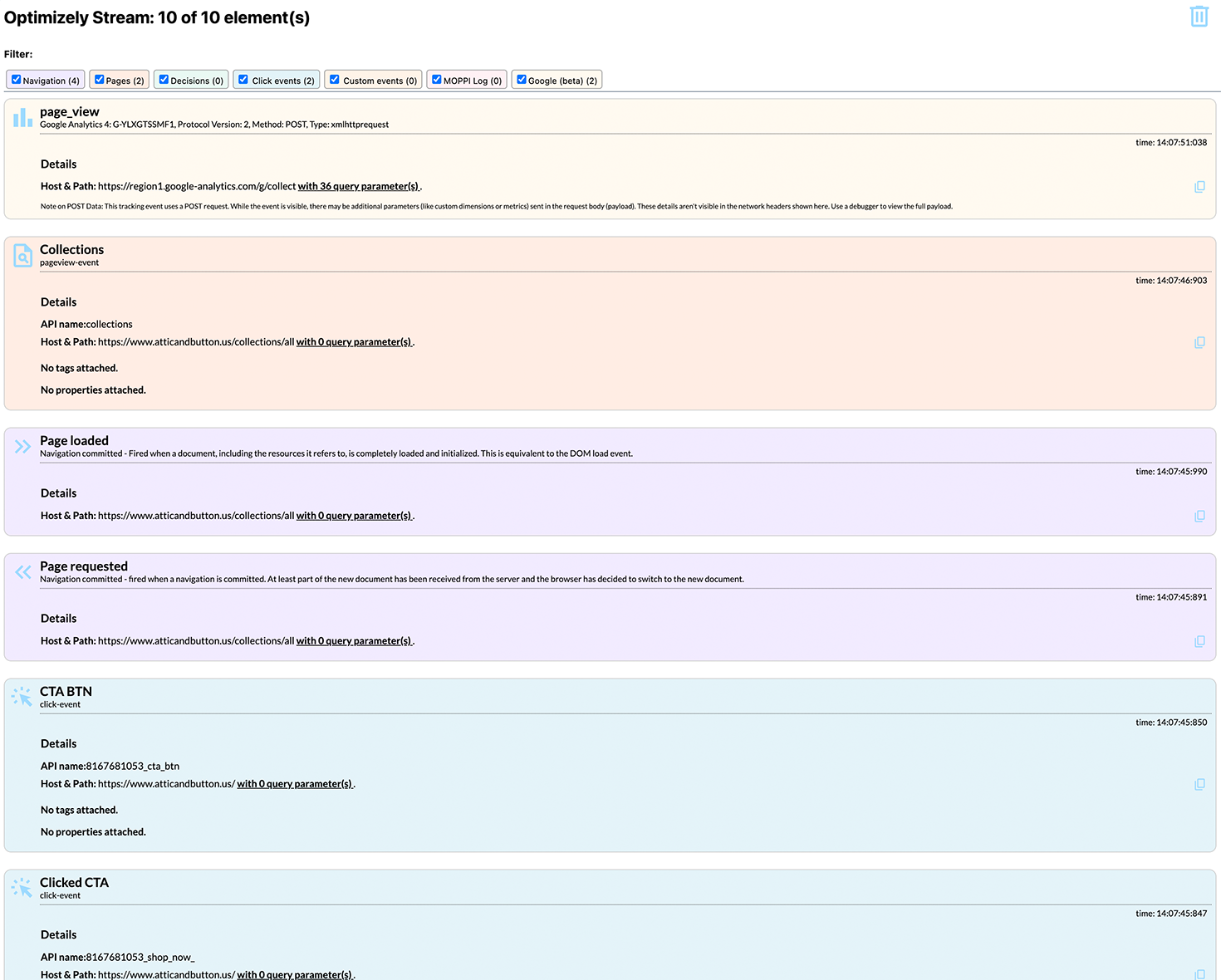
Task: Copy the Collections event details
Action: 1199,342
